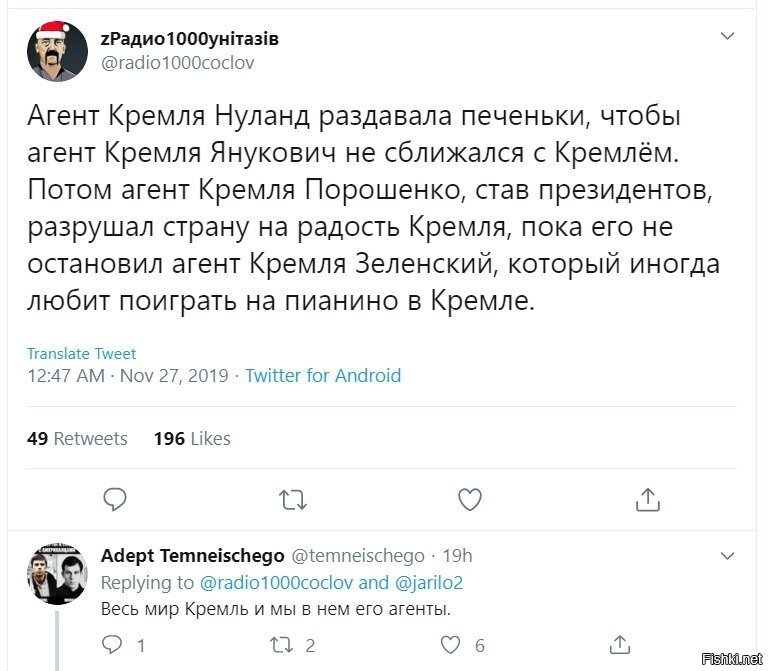
Task: Share the main tweet via share icon
Action: click(648, 500)
